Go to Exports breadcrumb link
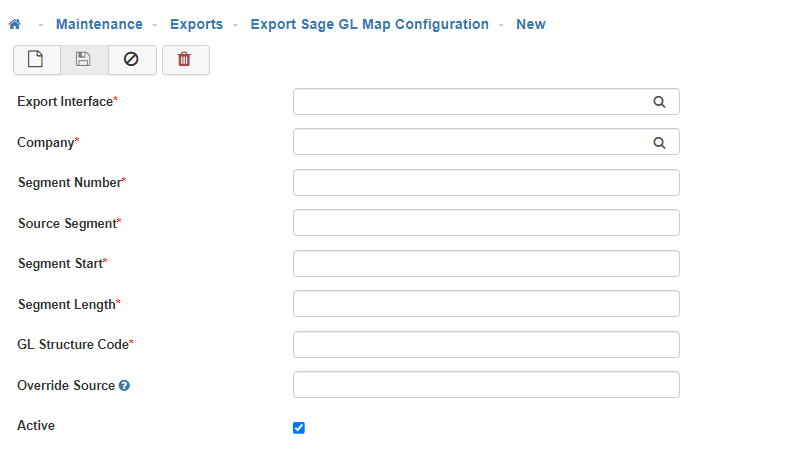Image resolution: width=810 pixels, height=454 pixels. point(196,24)
